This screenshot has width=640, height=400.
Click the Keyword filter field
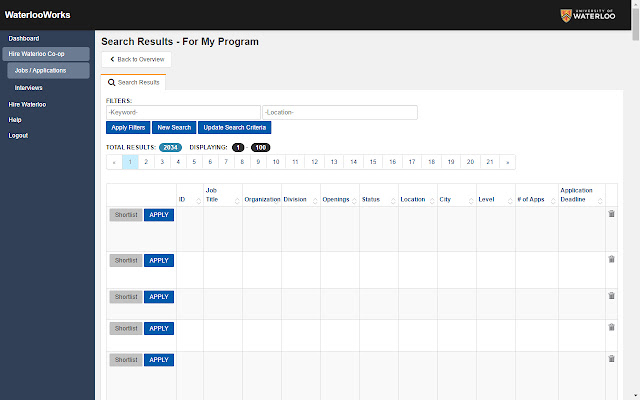pyautogui.click(x=183, y=112)
